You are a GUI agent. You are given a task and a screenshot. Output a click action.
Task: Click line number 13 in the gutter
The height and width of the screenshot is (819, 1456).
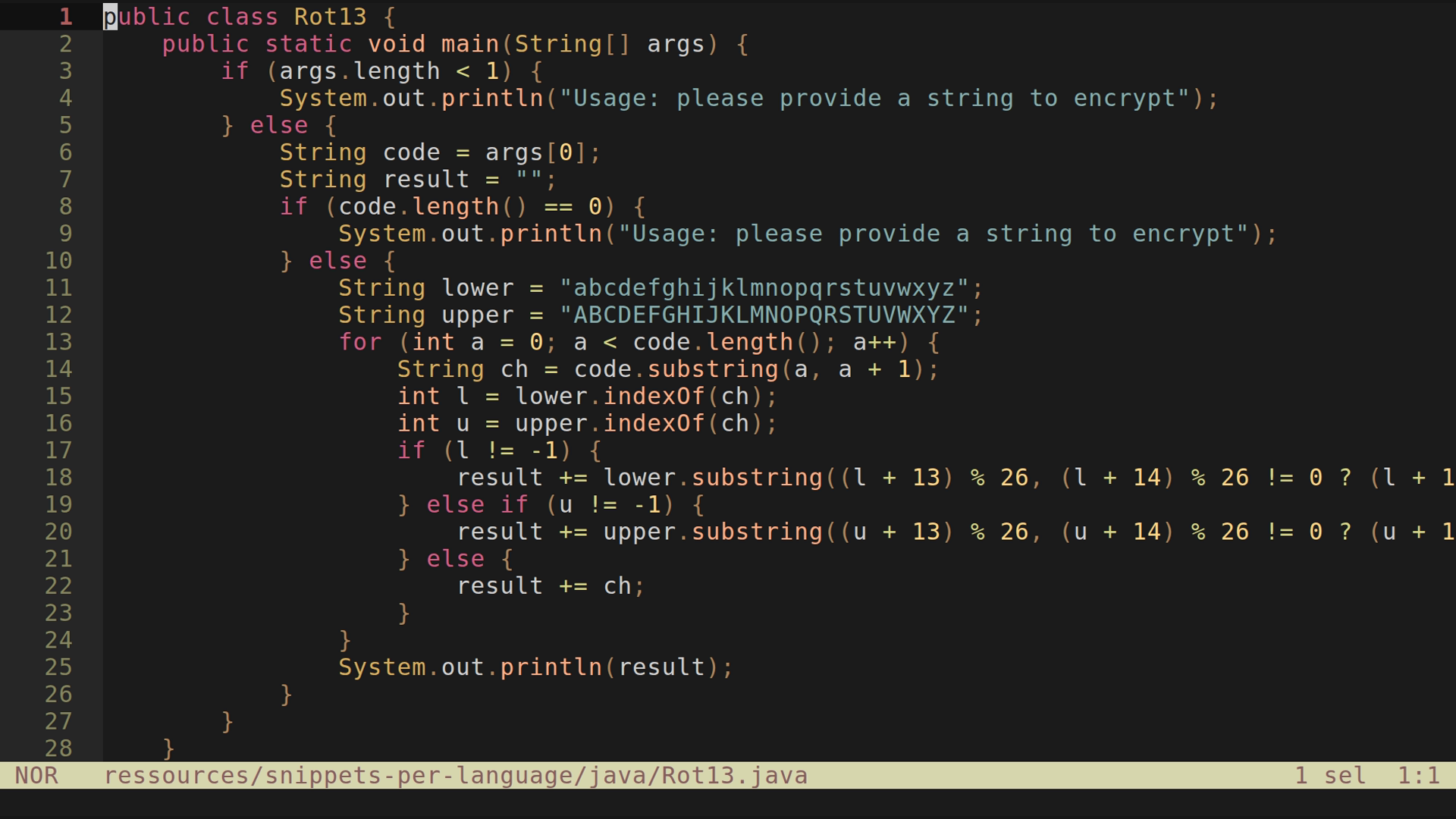57,342
